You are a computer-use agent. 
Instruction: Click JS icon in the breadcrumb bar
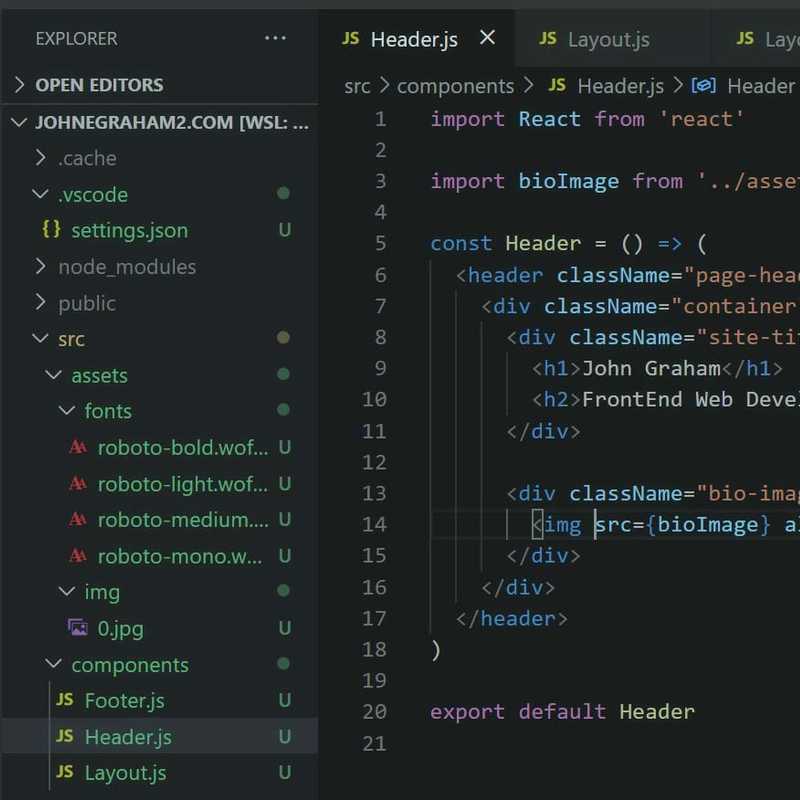[557, 85]
